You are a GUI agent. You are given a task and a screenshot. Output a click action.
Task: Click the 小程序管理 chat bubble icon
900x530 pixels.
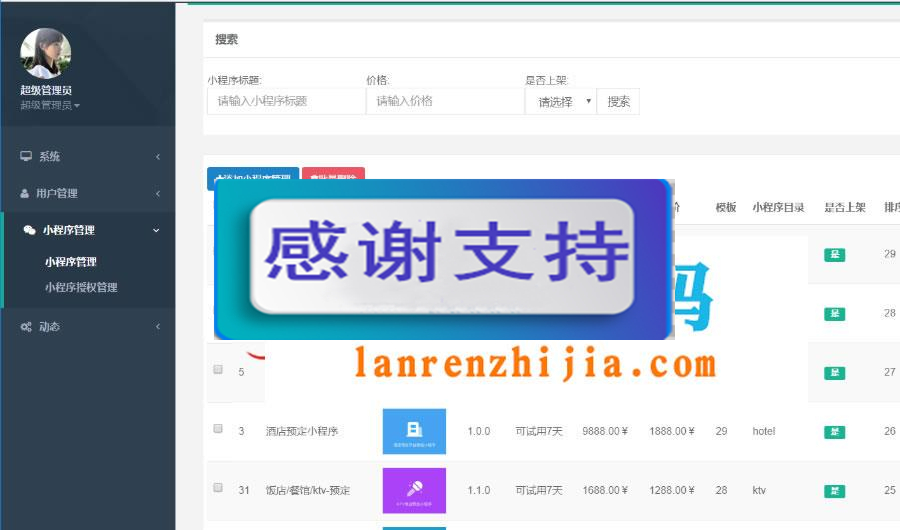(29, 230)
